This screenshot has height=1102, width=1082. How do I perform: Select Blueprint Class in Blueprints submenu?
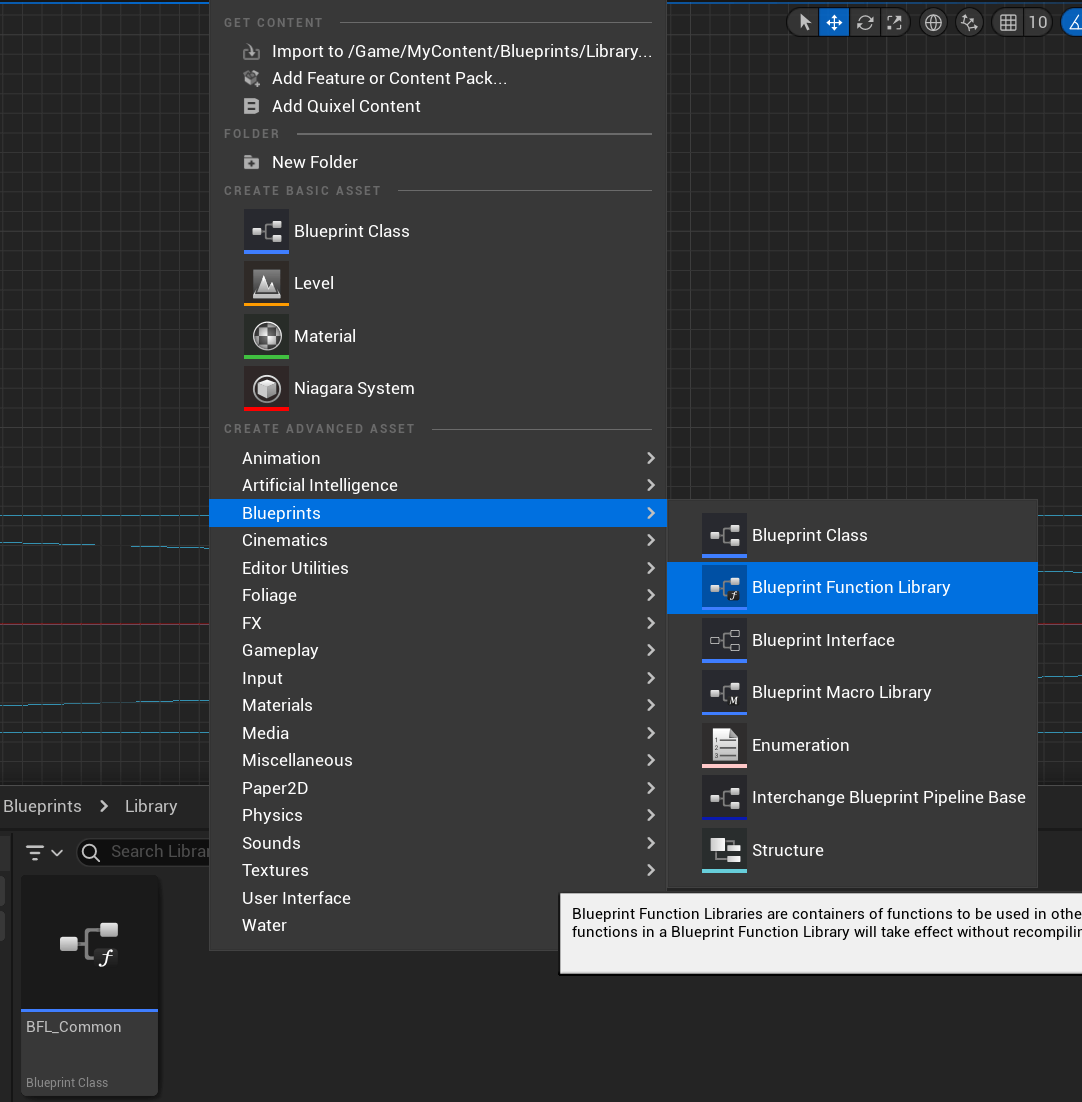pyautogui.click(x=852, y=536)
